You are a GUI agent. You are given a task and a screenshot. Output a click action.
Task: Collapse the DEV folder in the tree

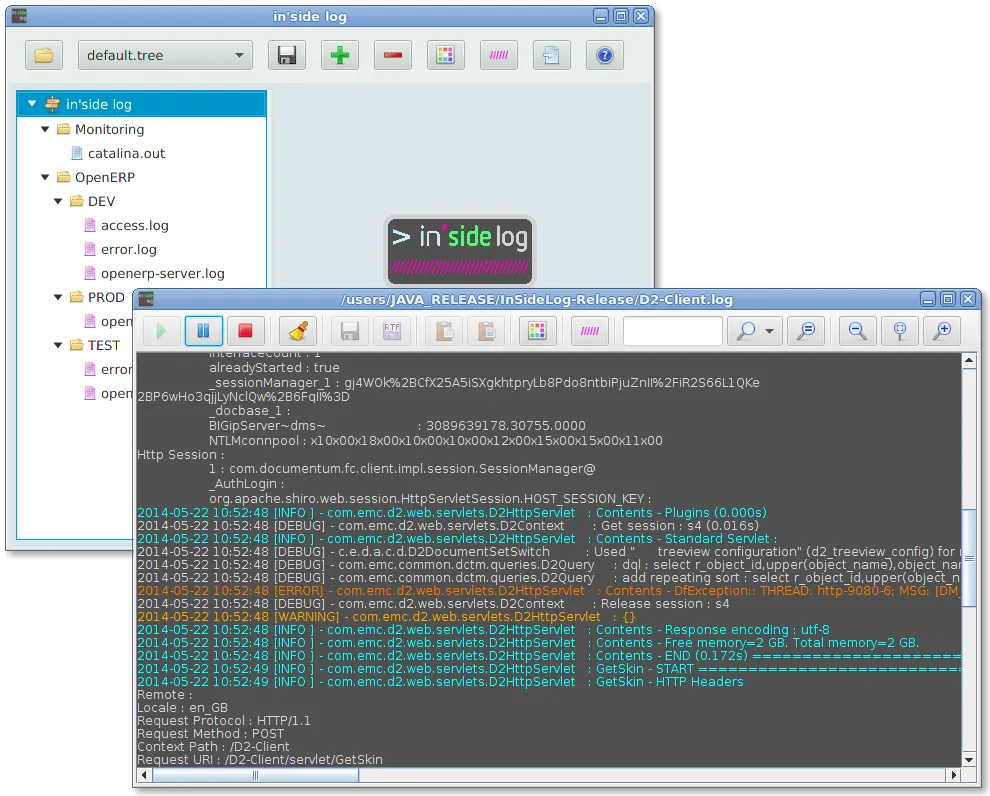click(x=57, y=201)
